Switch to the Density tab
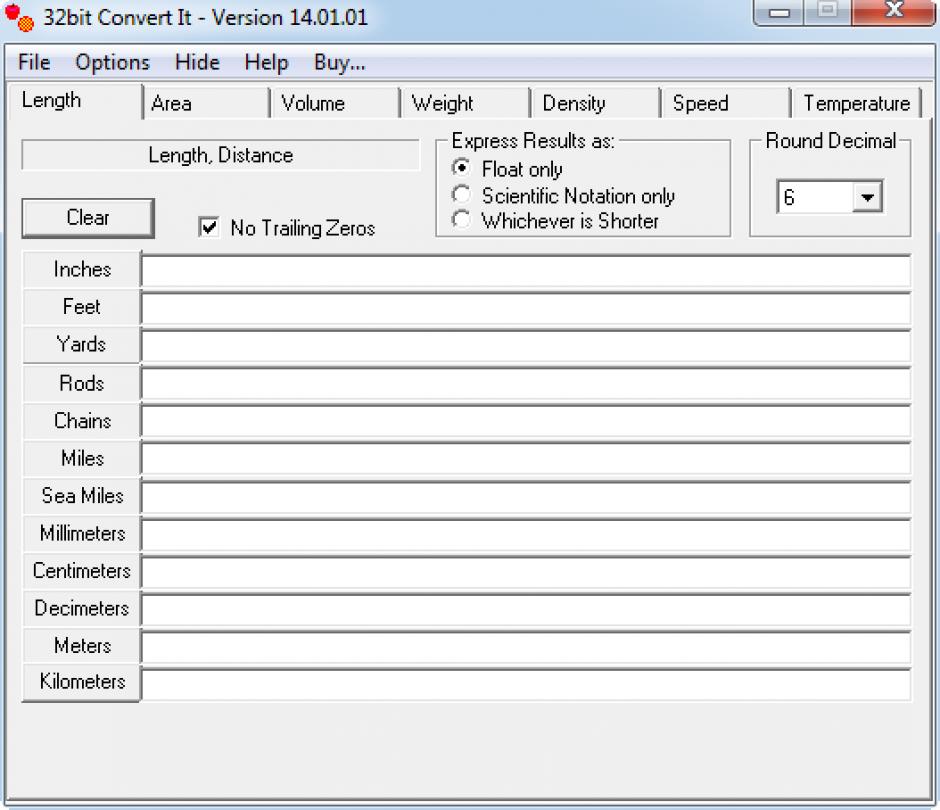Viewport: 940px width, 810px height. point(596,103)
